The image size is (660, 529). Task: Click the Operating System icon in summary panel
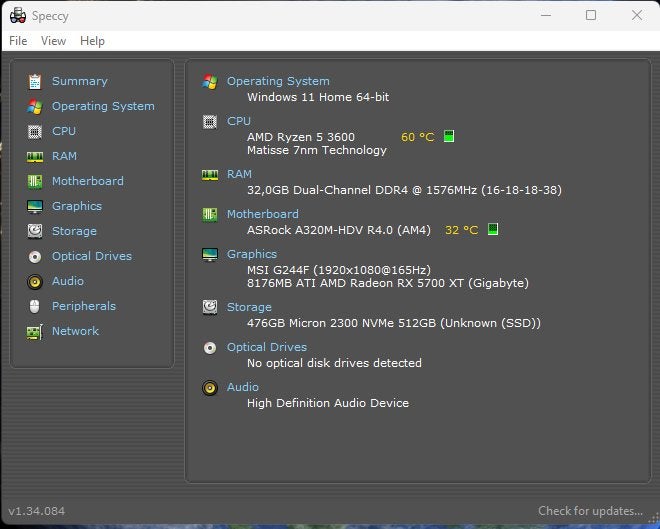pyautogui.click(x=210, y=82)
